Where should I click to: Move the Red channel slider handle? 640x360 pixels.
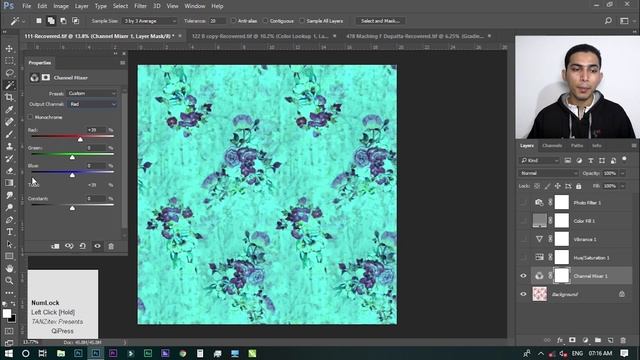(80, 139)
